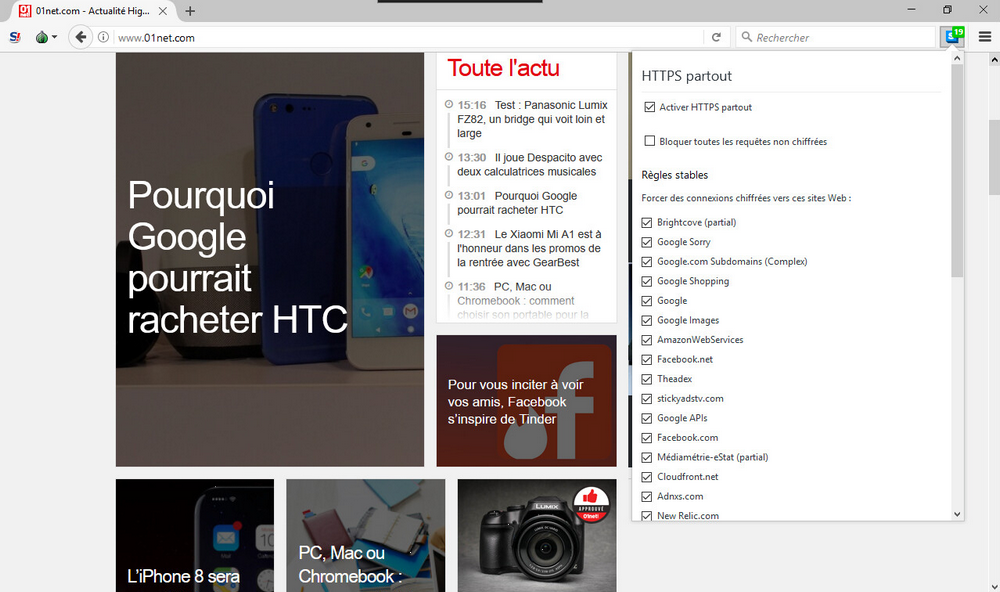Click the HTTPS panel scrollbar down arrow
Viewport: 1000px width, 592px height.
(957, 514)
